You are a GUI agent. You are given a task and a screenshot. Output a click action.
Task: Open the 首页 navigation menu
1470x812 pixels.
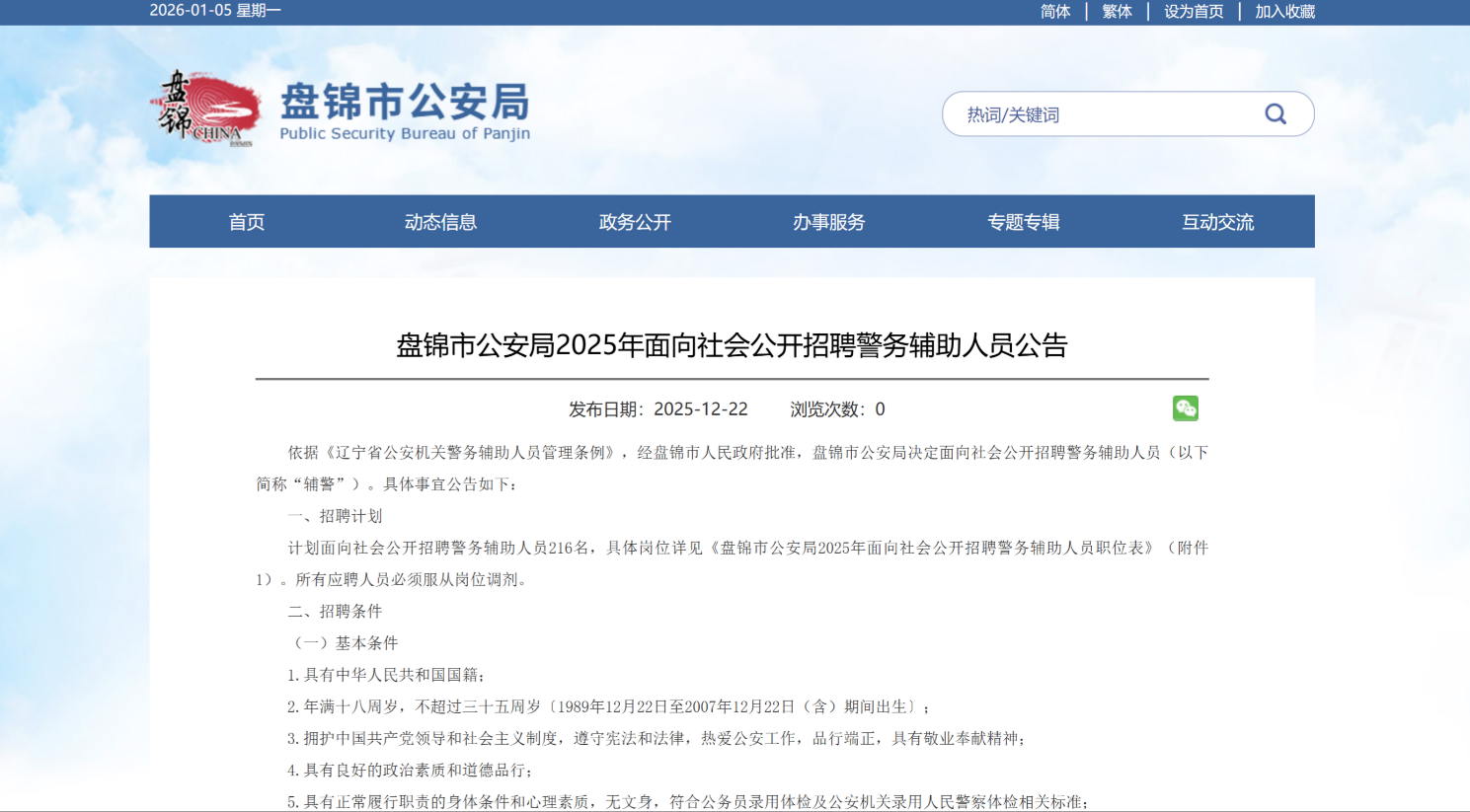pos(246,222)
